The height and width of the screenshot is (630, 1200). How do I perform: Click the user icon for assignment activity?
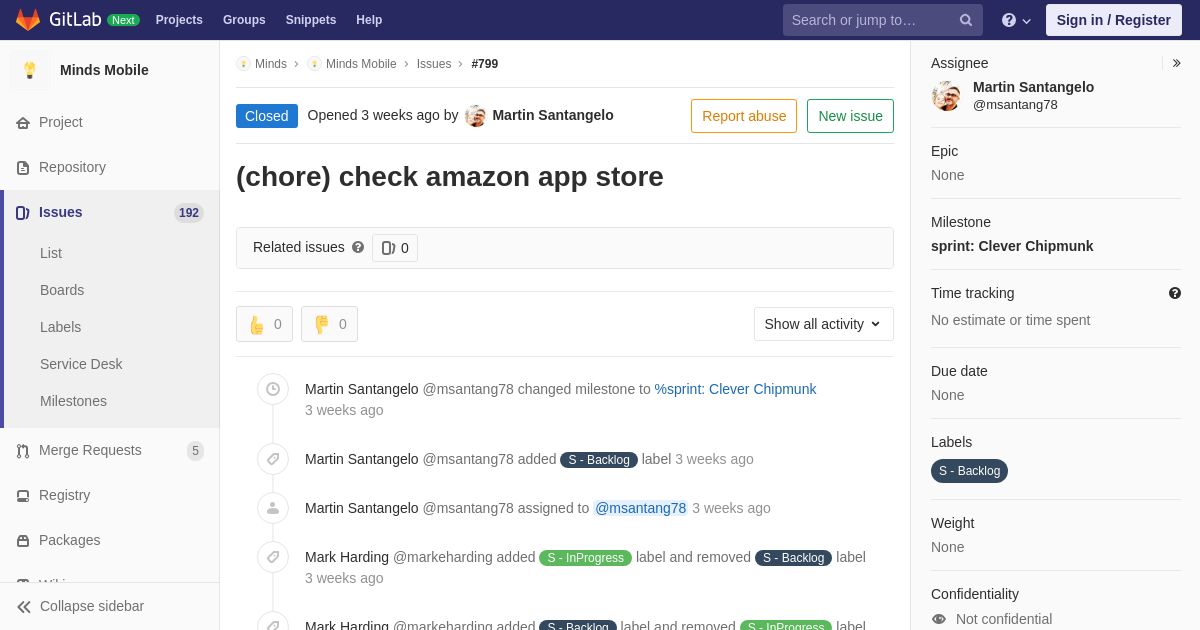coord(273,508)
